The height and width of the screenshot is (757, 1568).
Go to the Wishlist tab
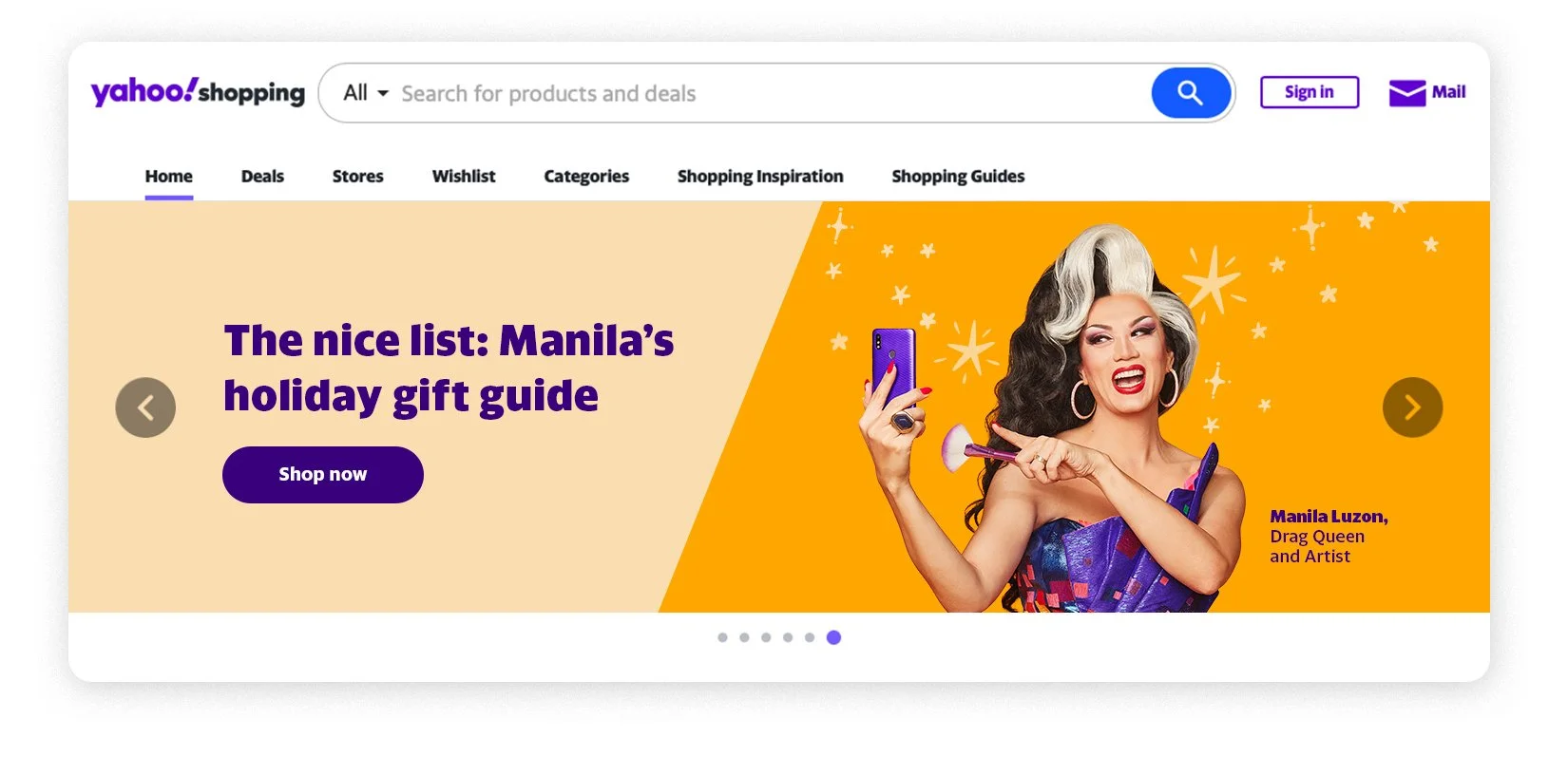point(464,177)
